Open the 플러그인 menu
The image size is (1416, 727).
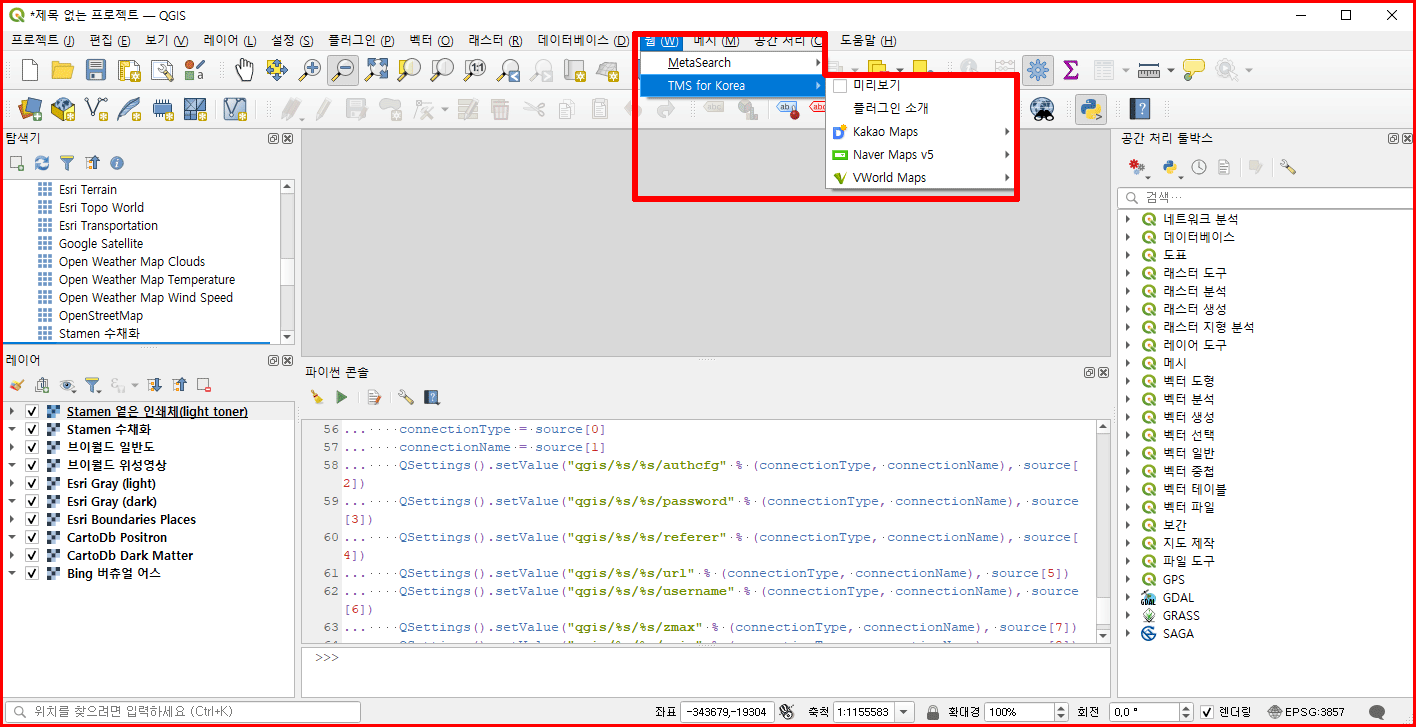(361, 41)
